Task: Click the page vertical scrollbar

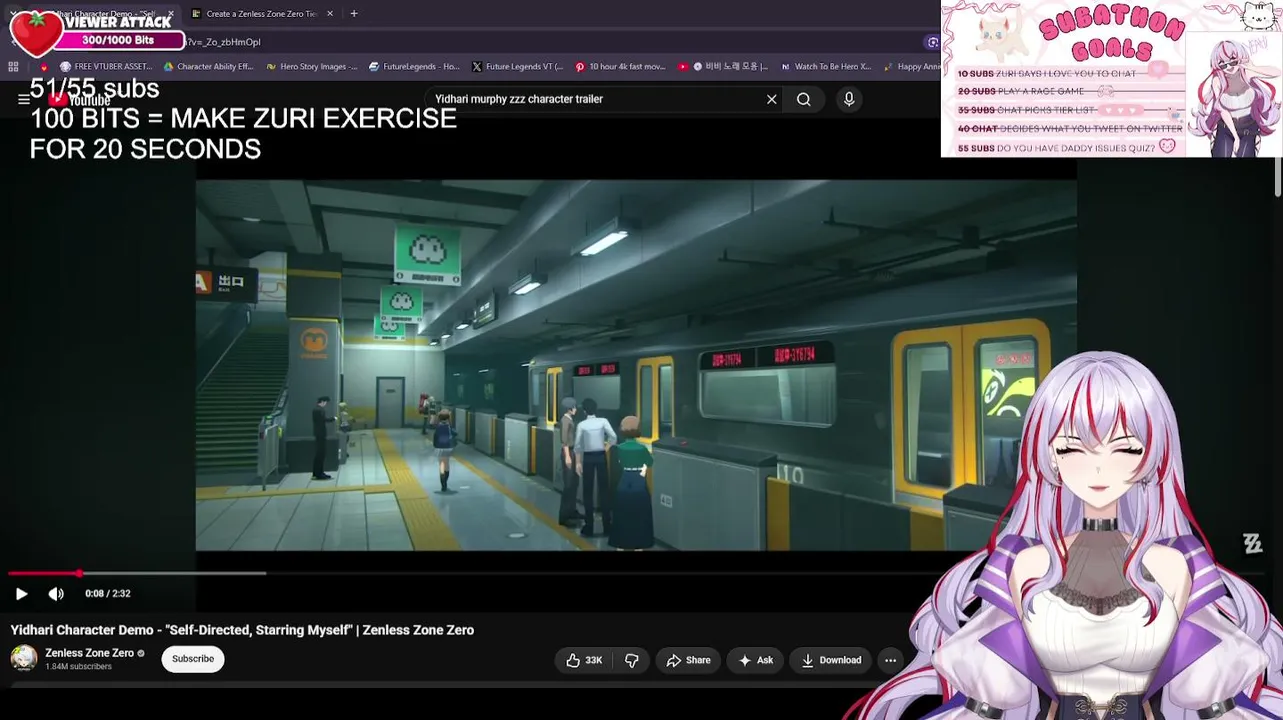Action: [1278, 177]
